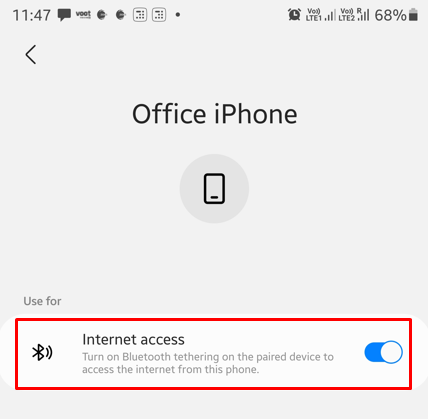Screen dimensions: 428x419
Task: Tap the battery icon in the status bar
Action: (413, 15)
